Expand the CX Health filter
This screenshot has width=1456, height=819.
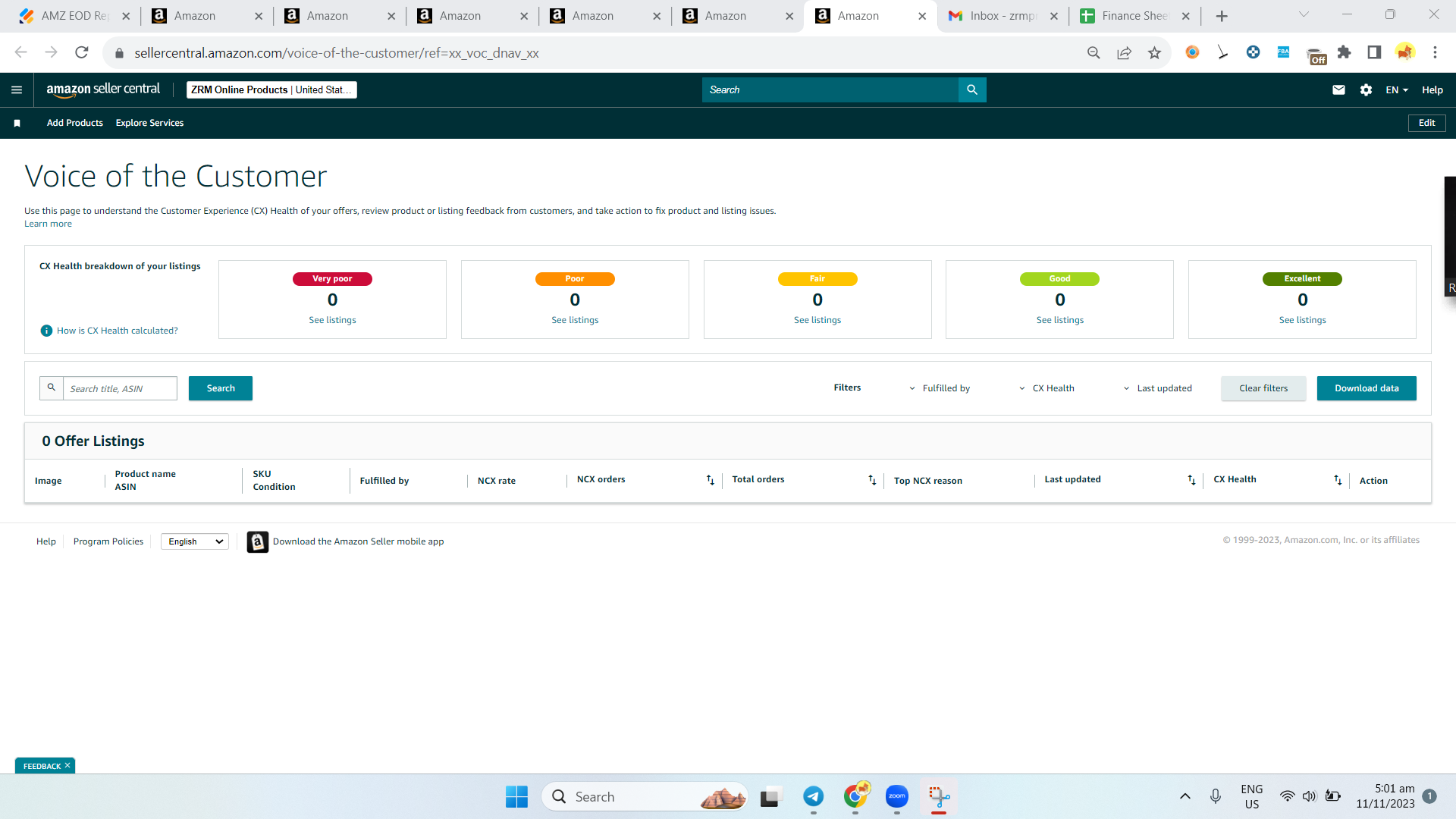tap(1046, 388)
